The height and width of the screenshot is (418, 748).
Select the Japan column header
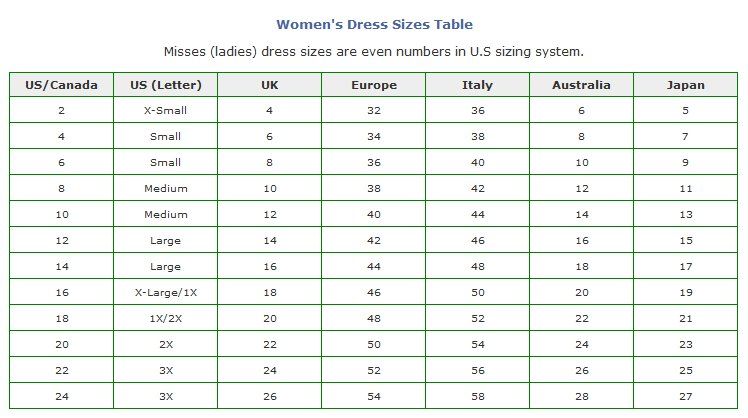(x=686, y=85)
